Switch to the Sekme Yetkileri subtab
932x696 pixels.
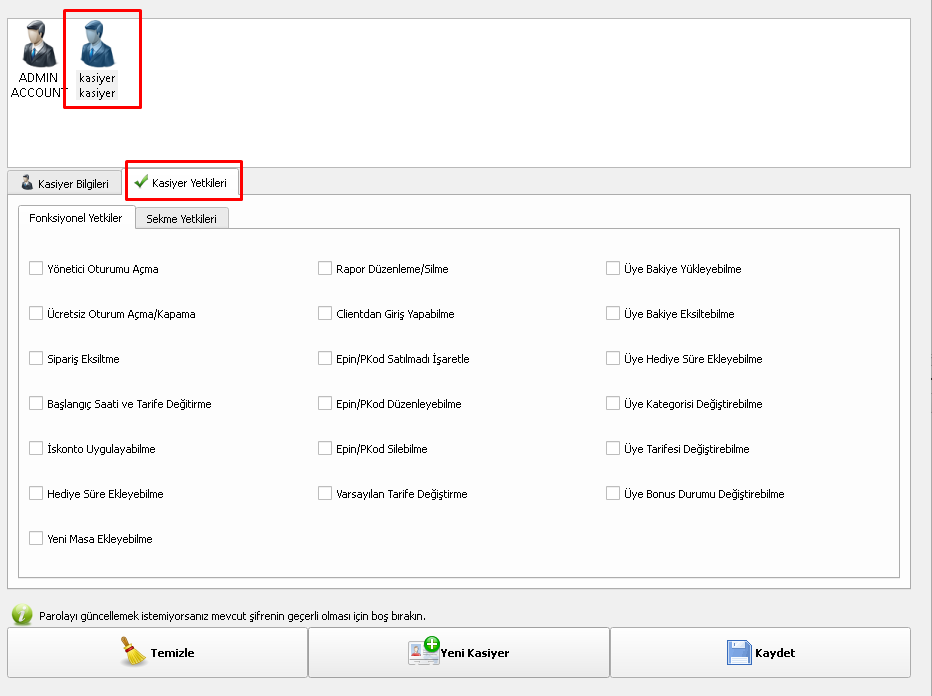181,218
